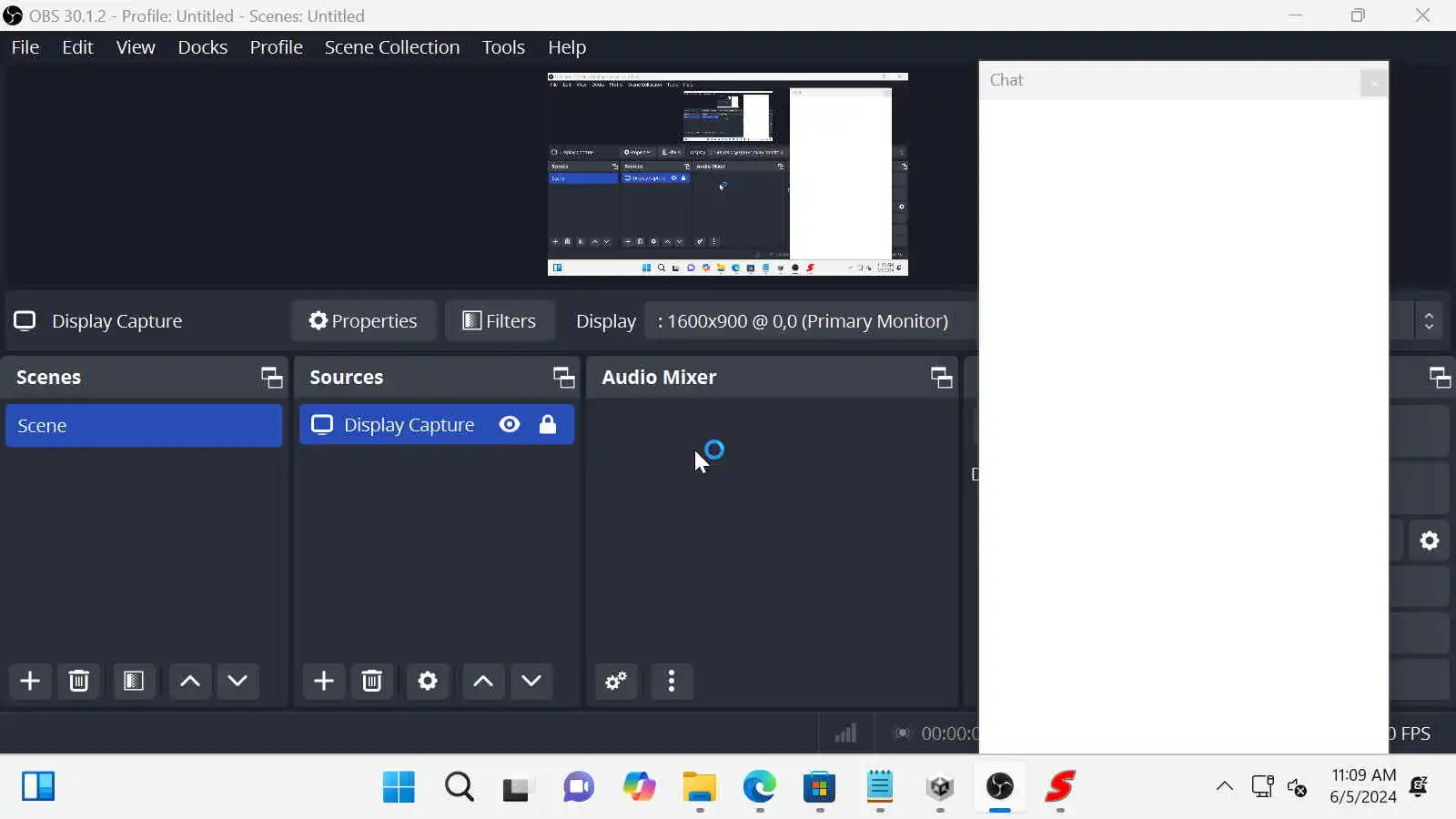Remove selected source with trash icon
The image size is (1456, 819).
[x=372, y=681]
